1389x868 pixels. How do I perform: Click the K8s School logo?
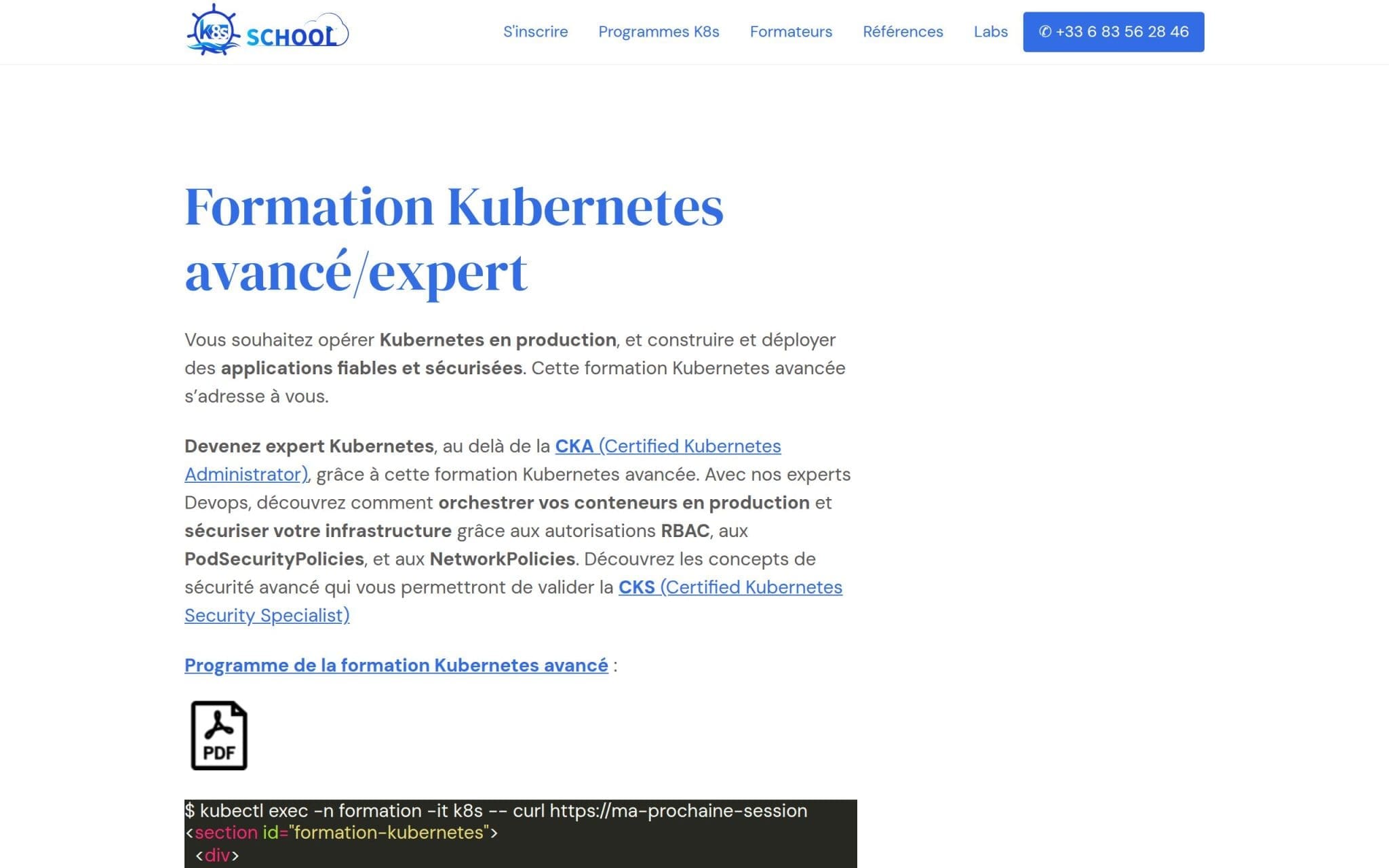click(267, 31)
